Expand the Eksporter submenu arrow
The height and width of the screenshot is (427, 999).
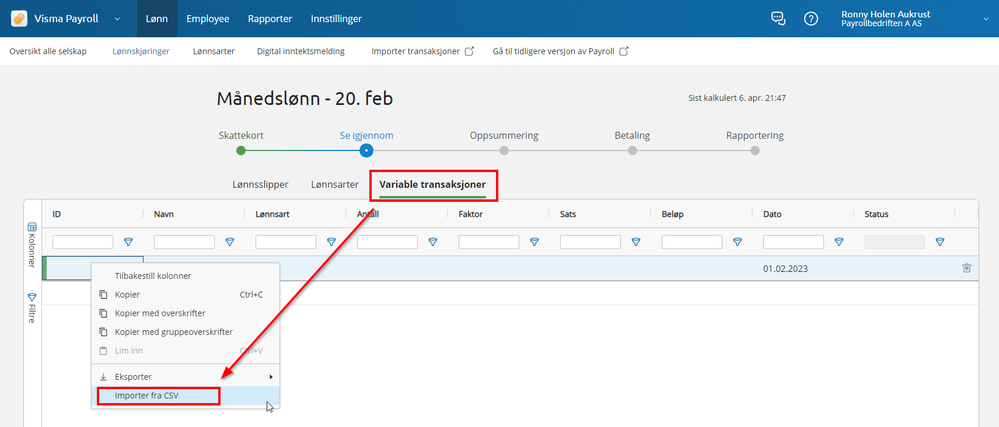click(x=272, y=377)
